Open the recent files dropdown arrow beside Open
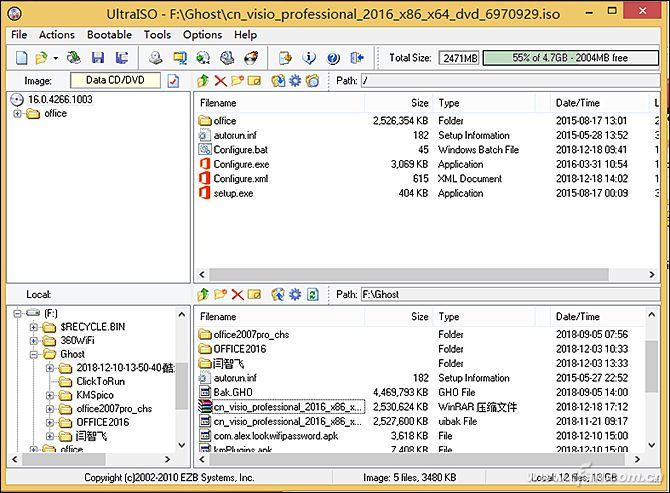 [56, 58]
